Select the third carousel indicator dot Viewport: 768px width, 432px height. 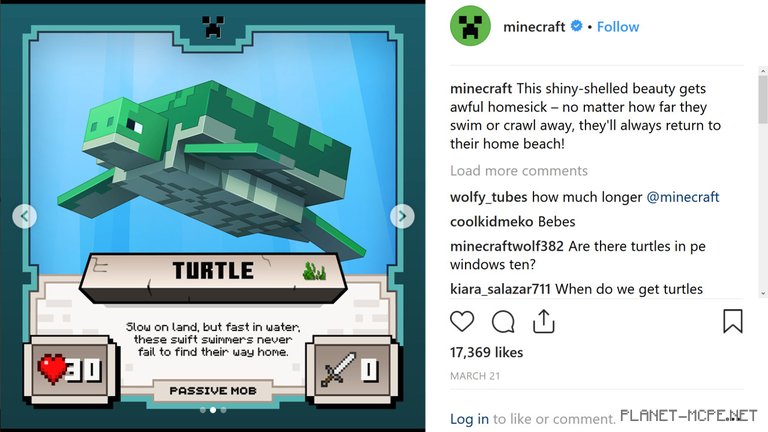click(223, 410)
